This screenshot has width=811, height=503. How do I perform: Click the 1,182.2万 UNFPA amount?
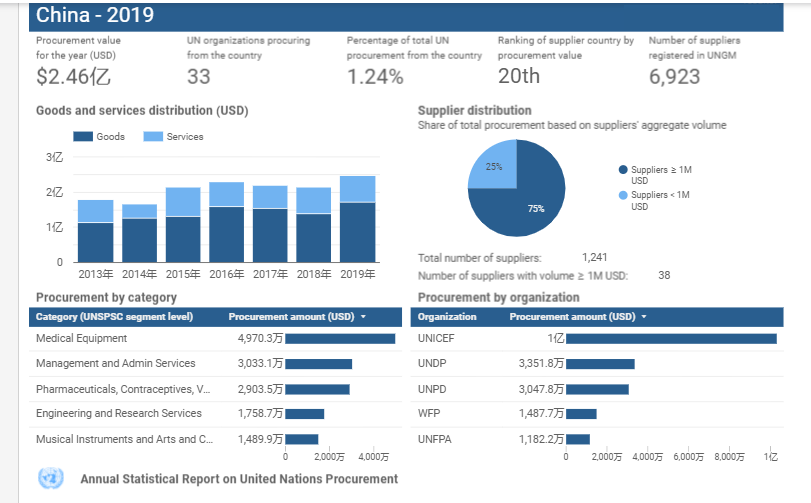click(541, 439)
